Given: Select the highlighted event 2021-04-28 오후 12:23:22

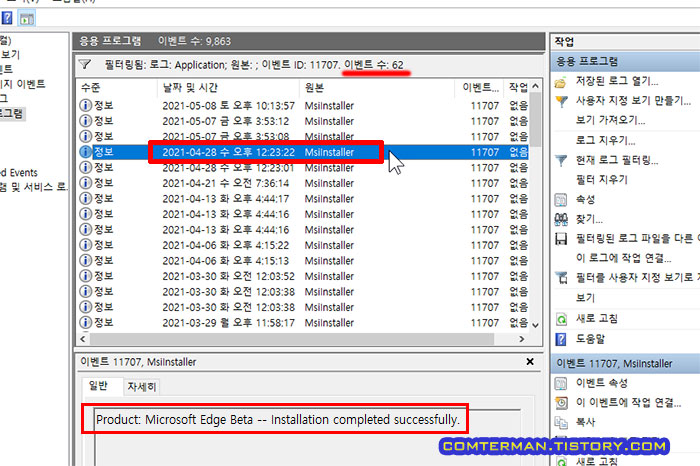Looking at the screenshot, I should (x=304, y=152).
